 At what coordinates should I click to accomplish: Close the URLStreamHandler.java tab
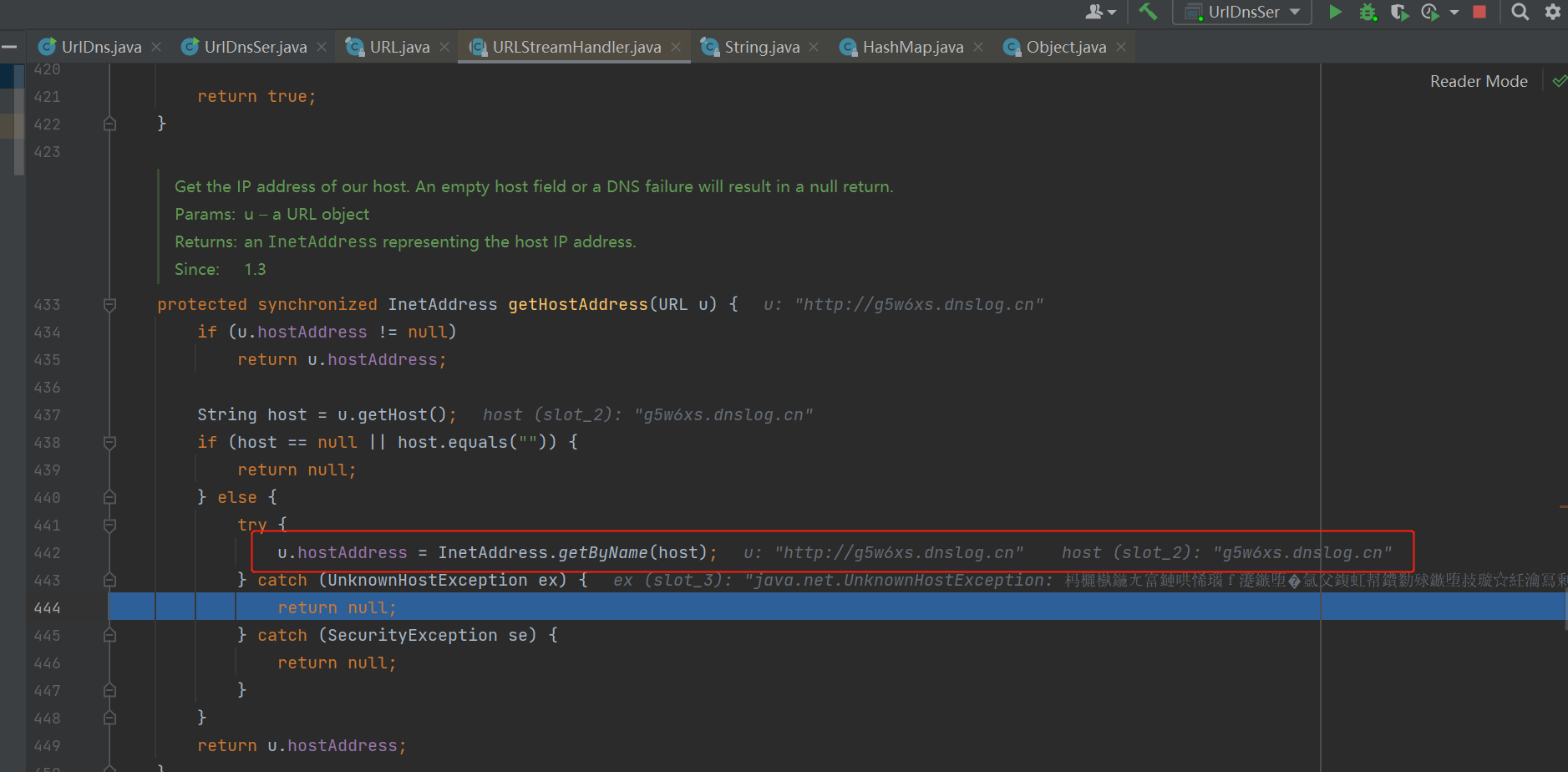(676, 48)
